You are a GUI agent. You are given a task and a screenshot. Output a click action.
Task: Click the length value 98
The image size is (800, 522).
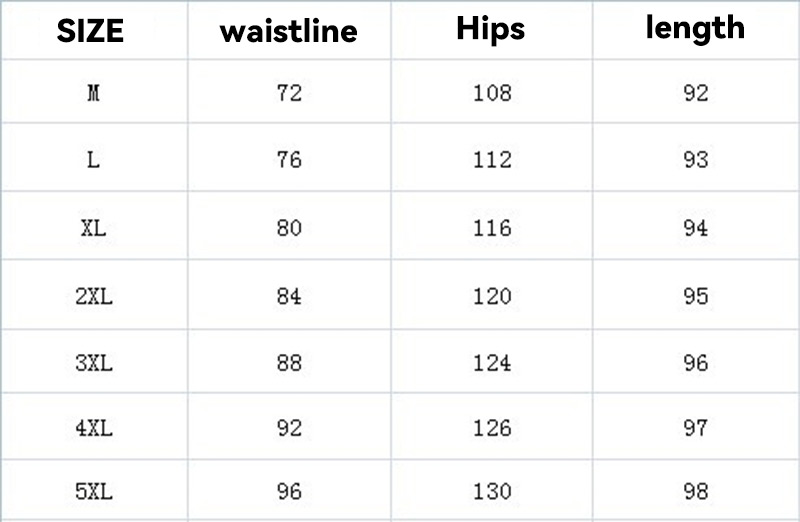click(695, 492)
